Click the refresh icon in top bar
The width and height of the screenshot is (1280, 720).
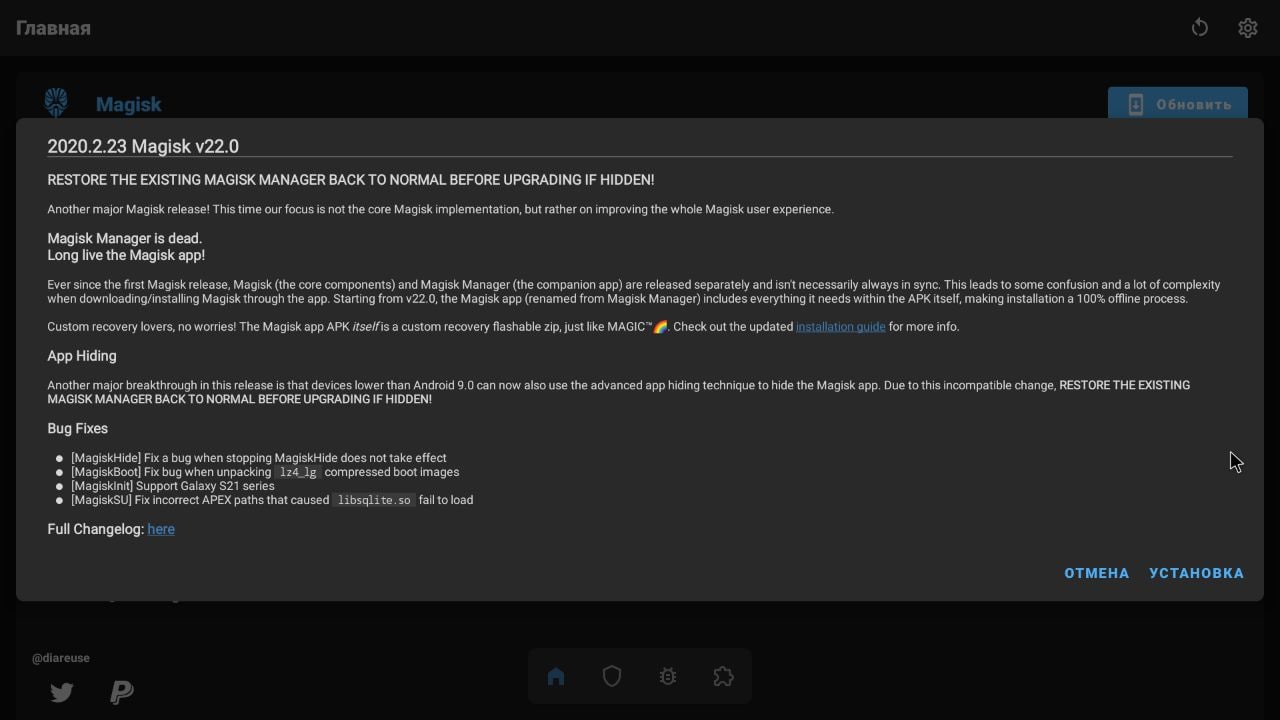pyautogui.click(x=1199, y=28)
